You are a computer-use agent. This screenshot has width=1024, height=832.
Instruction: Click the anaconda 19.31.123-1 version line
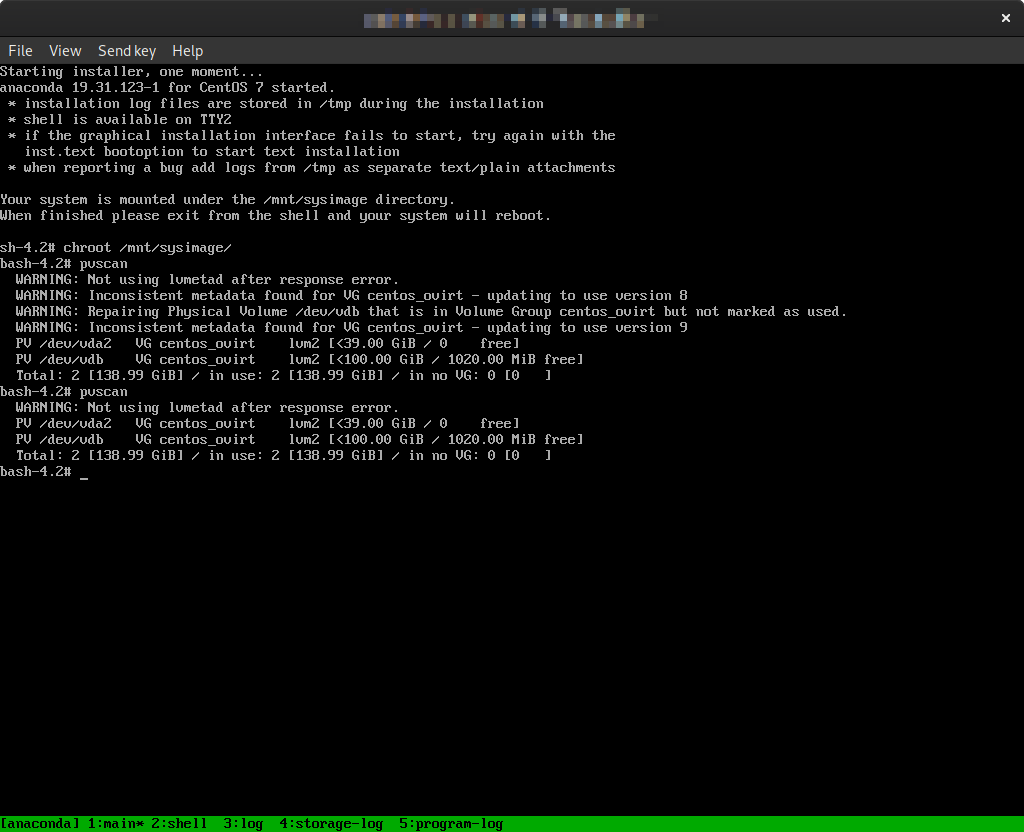168,88
